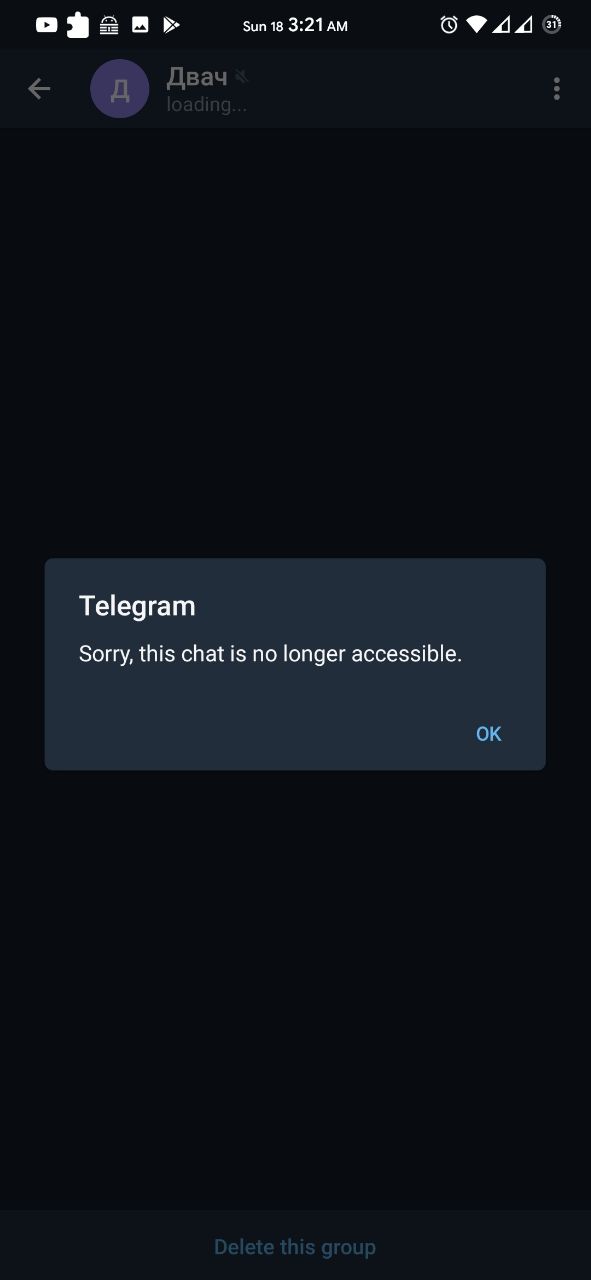Open the three-dot overflow menu
Screen dimensions: 591x1280
pyautogui.click(x=556, y=89)
